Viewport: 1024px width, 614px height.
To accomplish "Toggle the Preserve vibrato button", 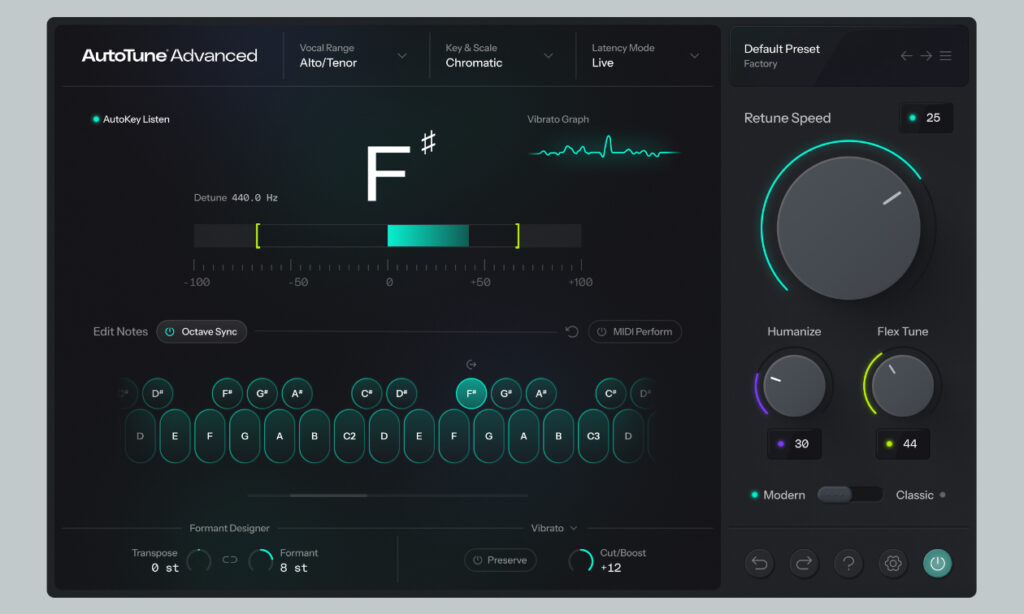I will [500, 560].
